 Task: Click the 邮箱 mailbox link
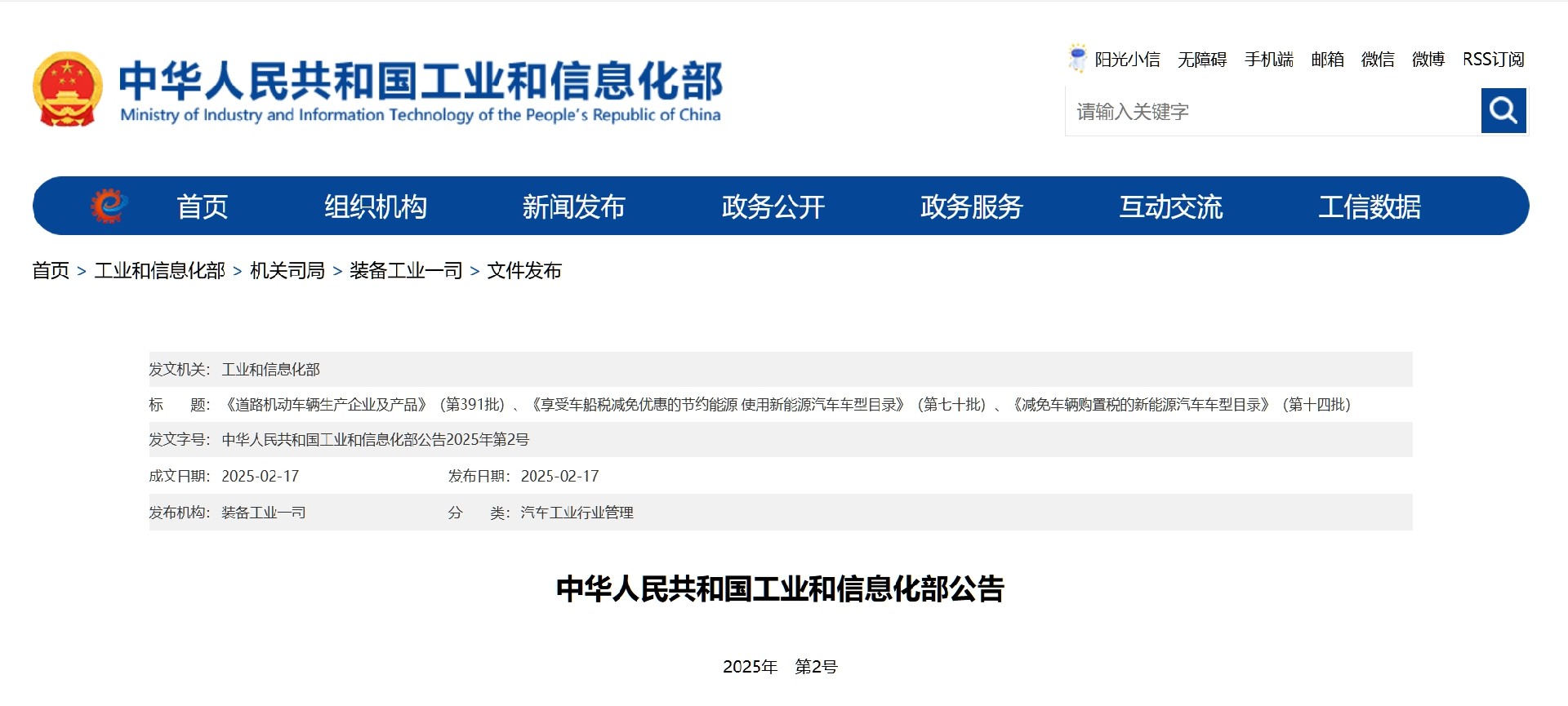(x=1327, y=60)
